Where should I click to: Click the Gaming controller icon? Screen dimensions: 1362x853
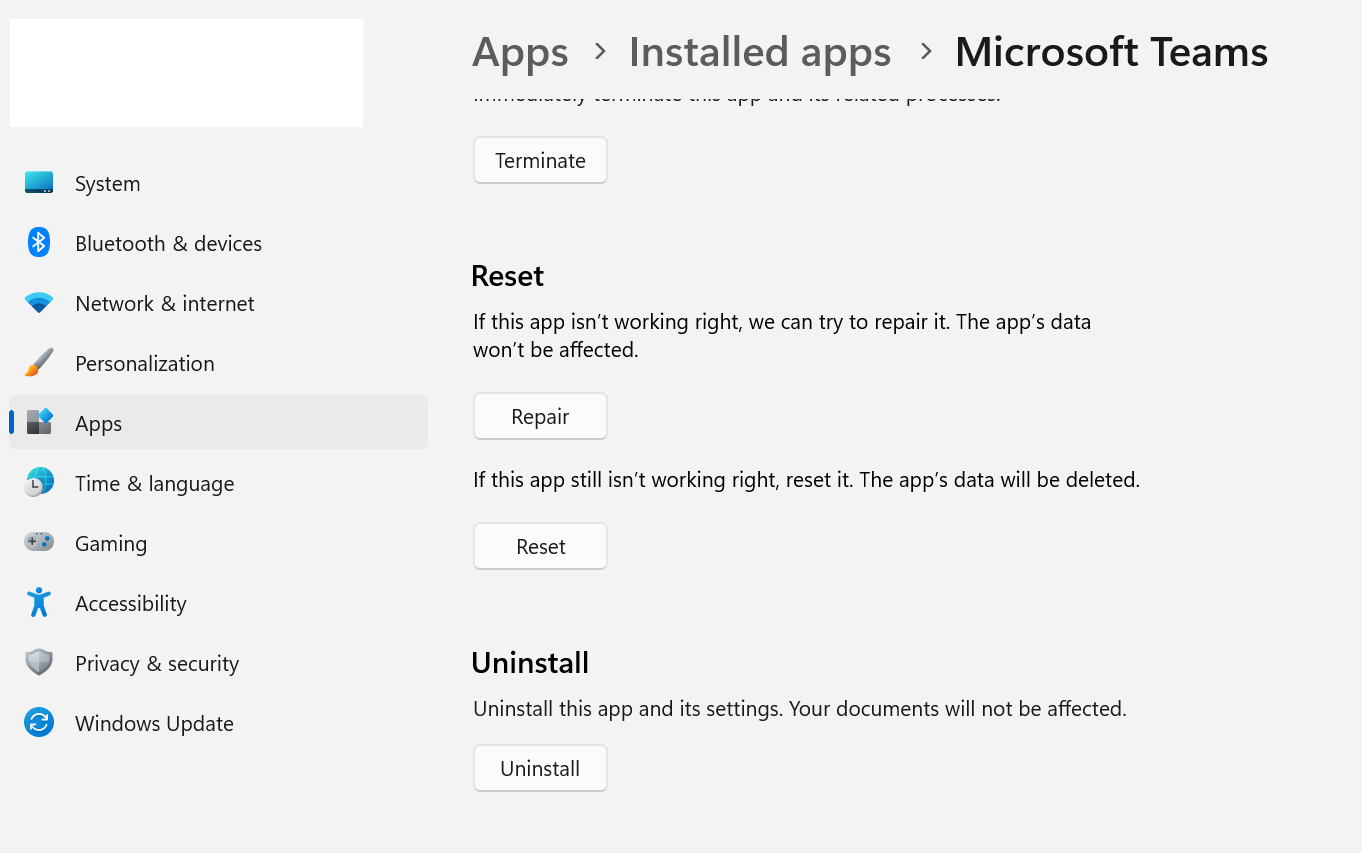coord(39,543)
